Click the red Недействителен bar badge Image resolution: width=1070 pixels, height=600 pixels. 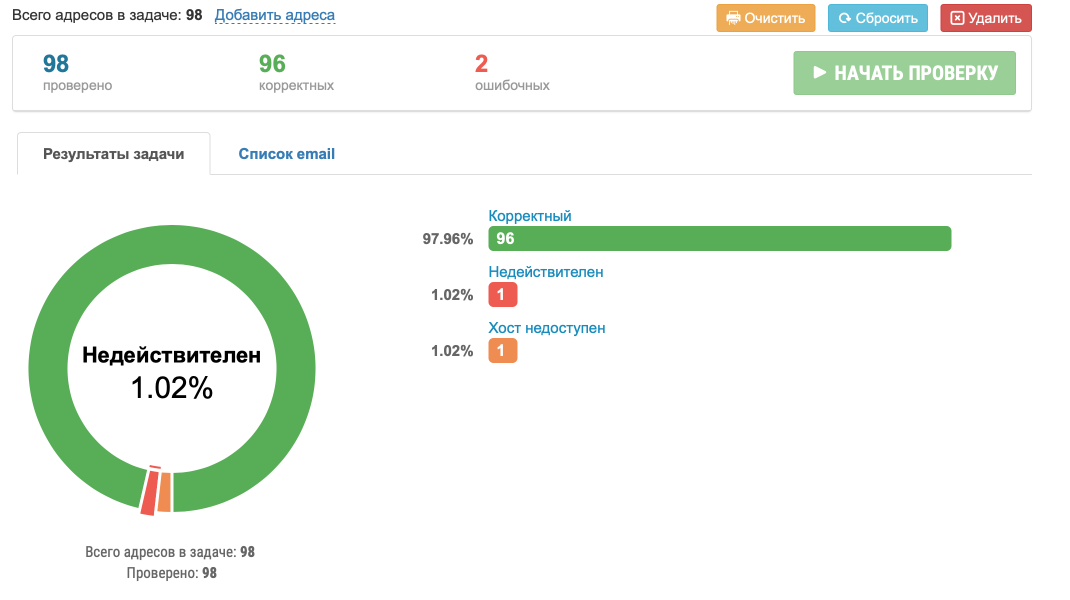click(503, 295)
